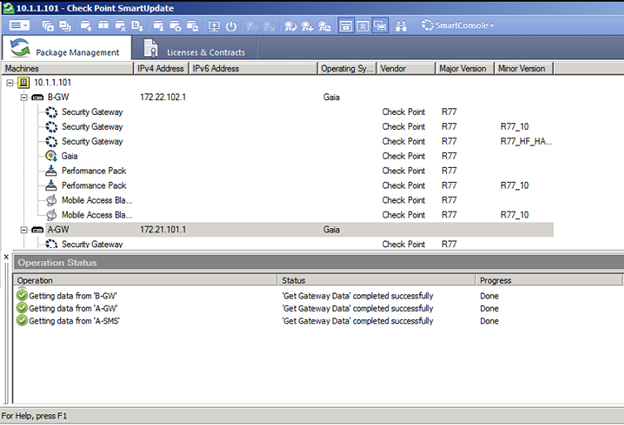Image resolution: width=624 pixels, height=425 pixels.
Task: Close the Operation Status pane
Action: point(6,257)
